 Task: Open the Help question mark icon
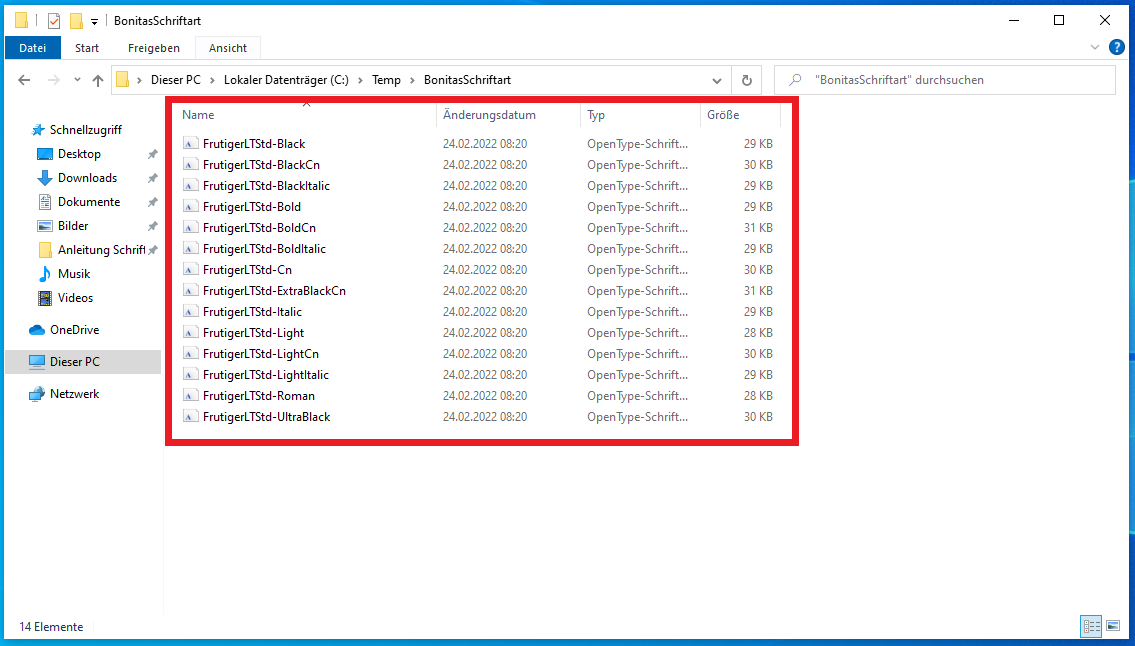click(x=1116, y=47)
